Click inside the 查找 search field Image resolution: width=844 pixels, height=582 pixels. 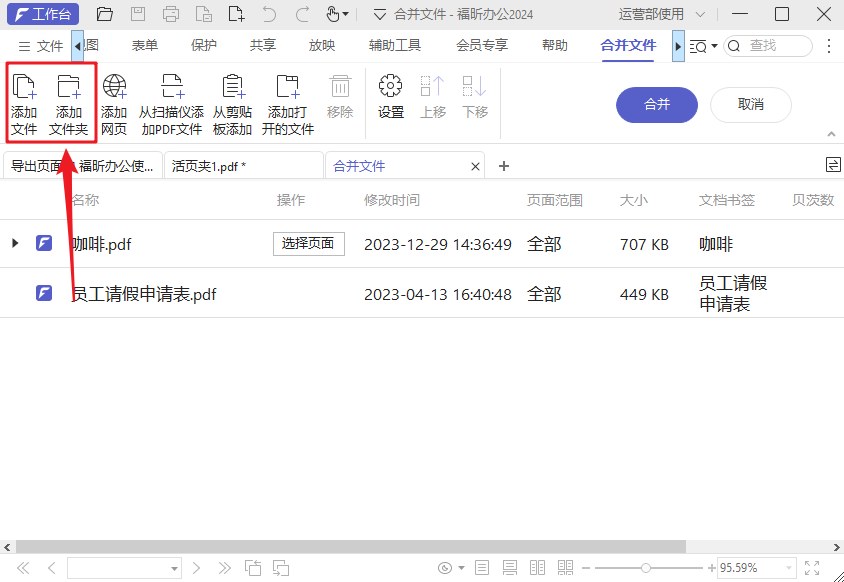click(770, 46)
